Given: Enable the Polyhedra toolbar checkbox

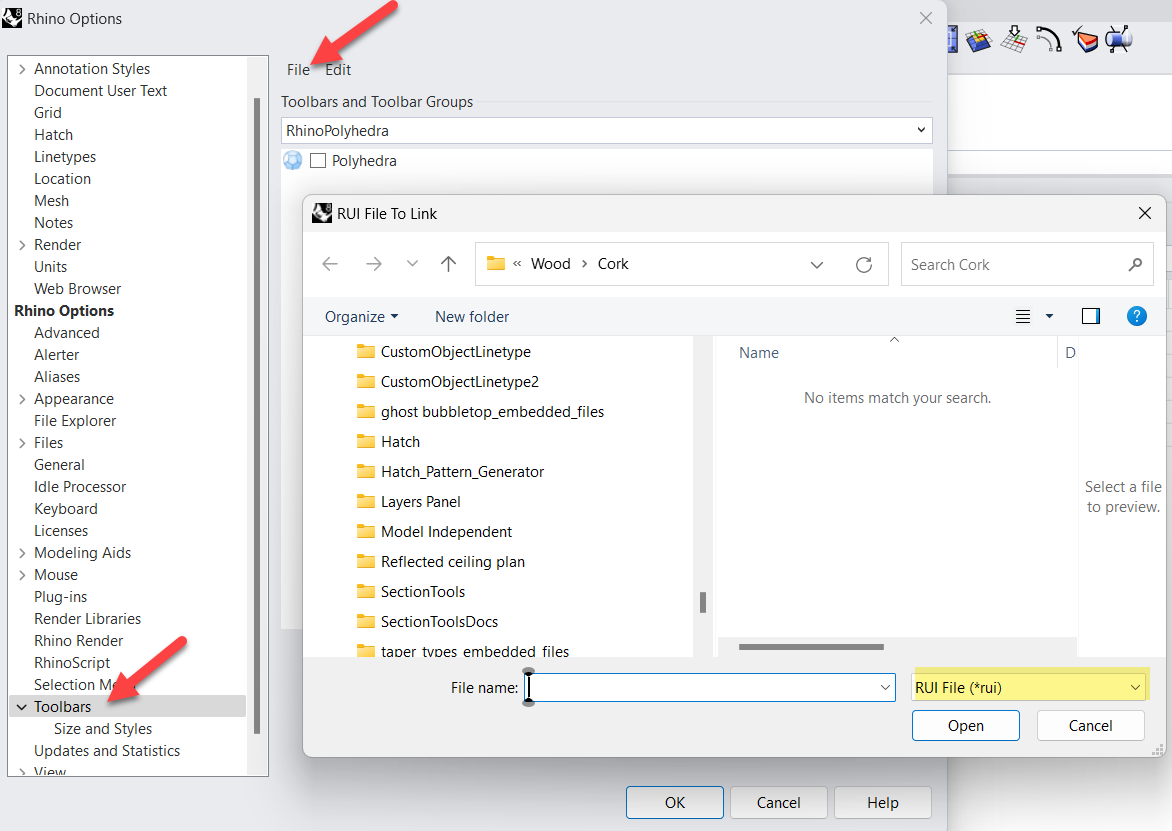Looking at the screenshot, I should (x=318, y=161).
